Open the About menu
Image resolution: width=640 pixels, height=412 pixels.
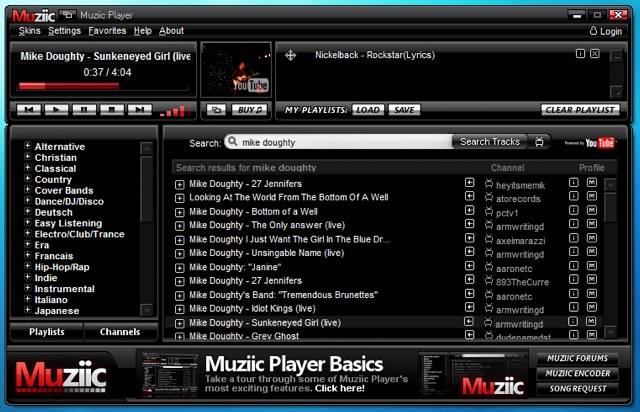click(x=171, y=31)
